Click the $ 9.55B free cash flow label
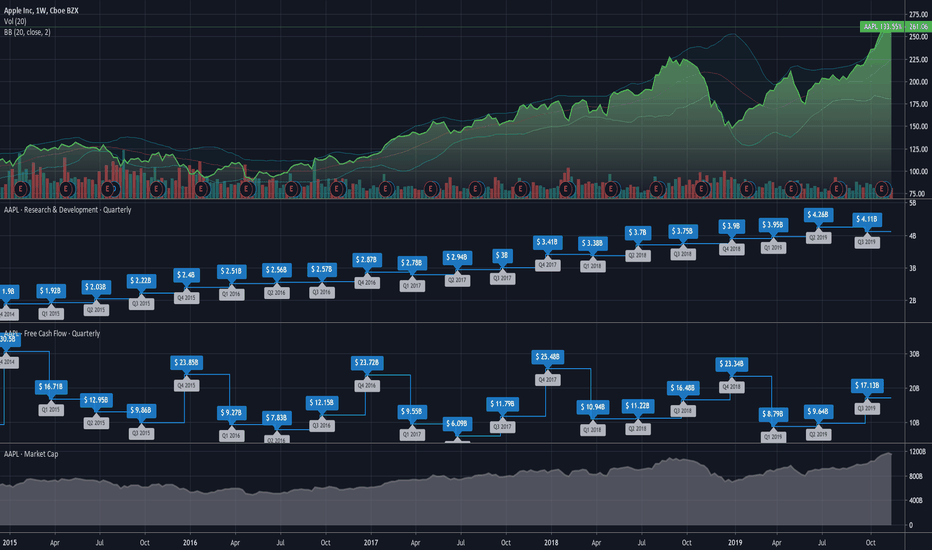The height and width of the screenshot is (550, 932). (x=412, y=411)
